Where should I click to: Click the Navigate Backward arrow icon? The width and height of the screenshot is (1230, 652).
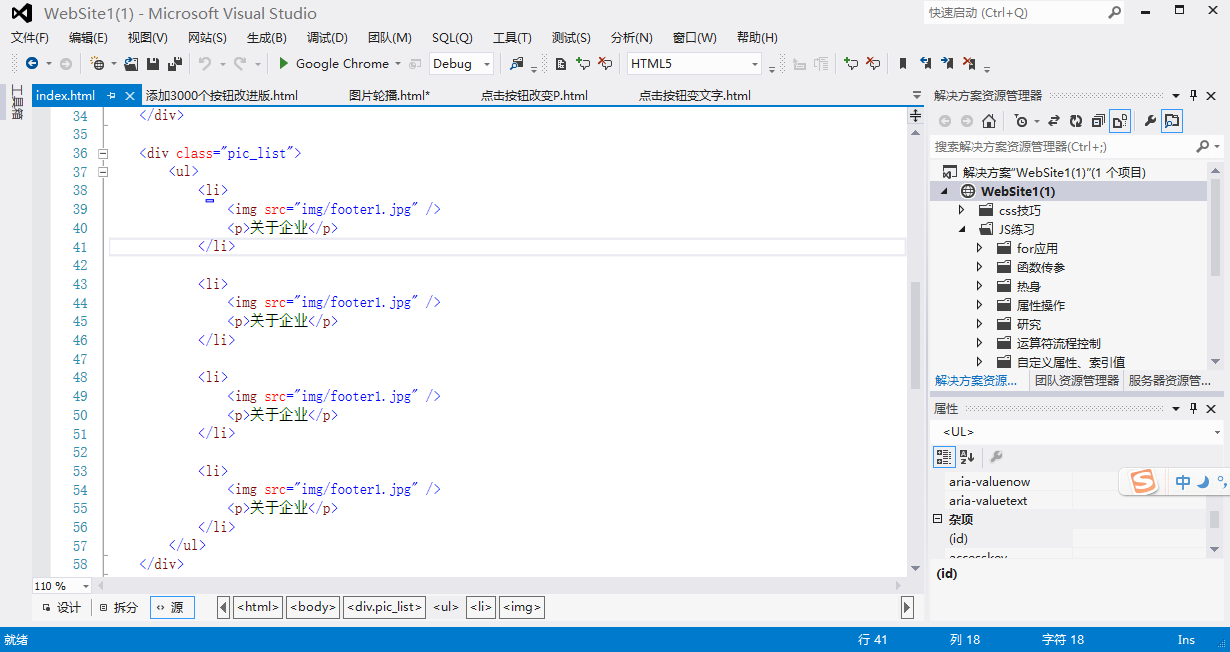point(30,63)
